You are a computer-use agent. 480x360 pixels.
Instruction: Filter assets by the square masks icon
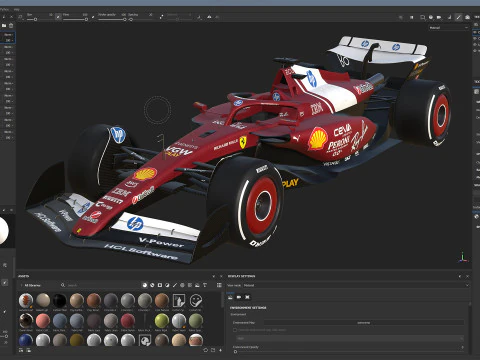(160, 285)
